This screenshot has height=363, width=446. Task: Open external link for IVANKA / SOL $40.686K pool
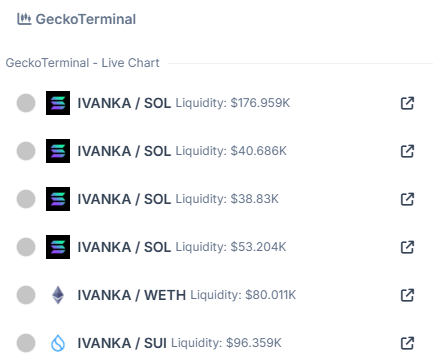[407, 151]
